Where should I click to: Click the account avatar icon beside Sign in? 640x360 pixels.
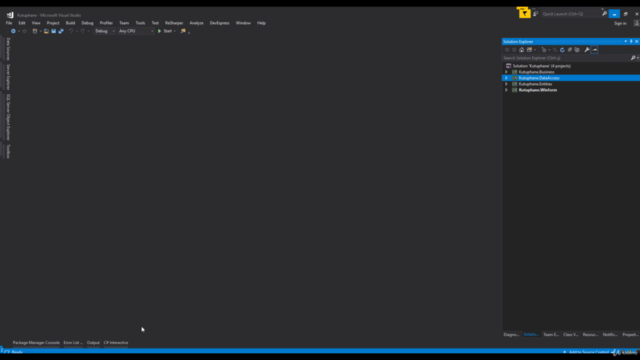point(636,23)
